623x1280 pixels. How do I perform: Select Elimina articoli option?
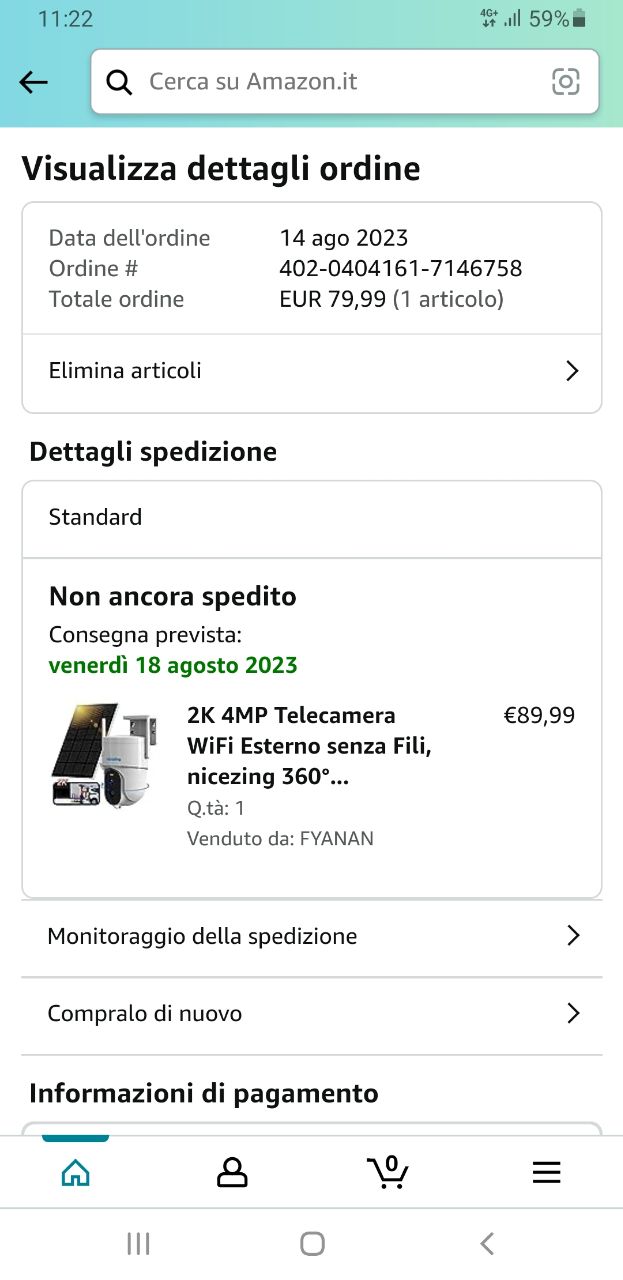coord(125,371)
